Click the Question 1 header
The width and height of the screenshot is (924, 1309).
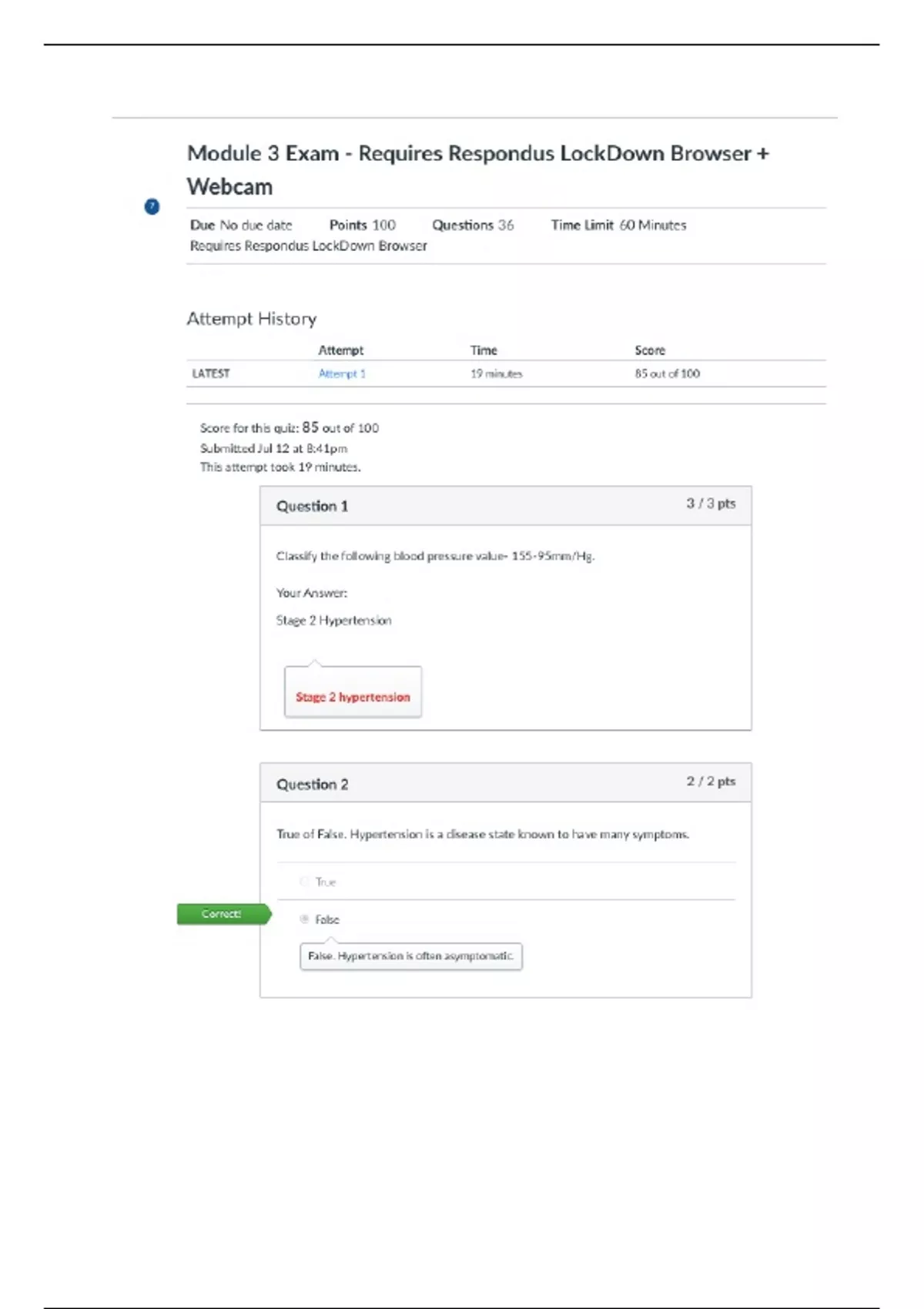312,506
